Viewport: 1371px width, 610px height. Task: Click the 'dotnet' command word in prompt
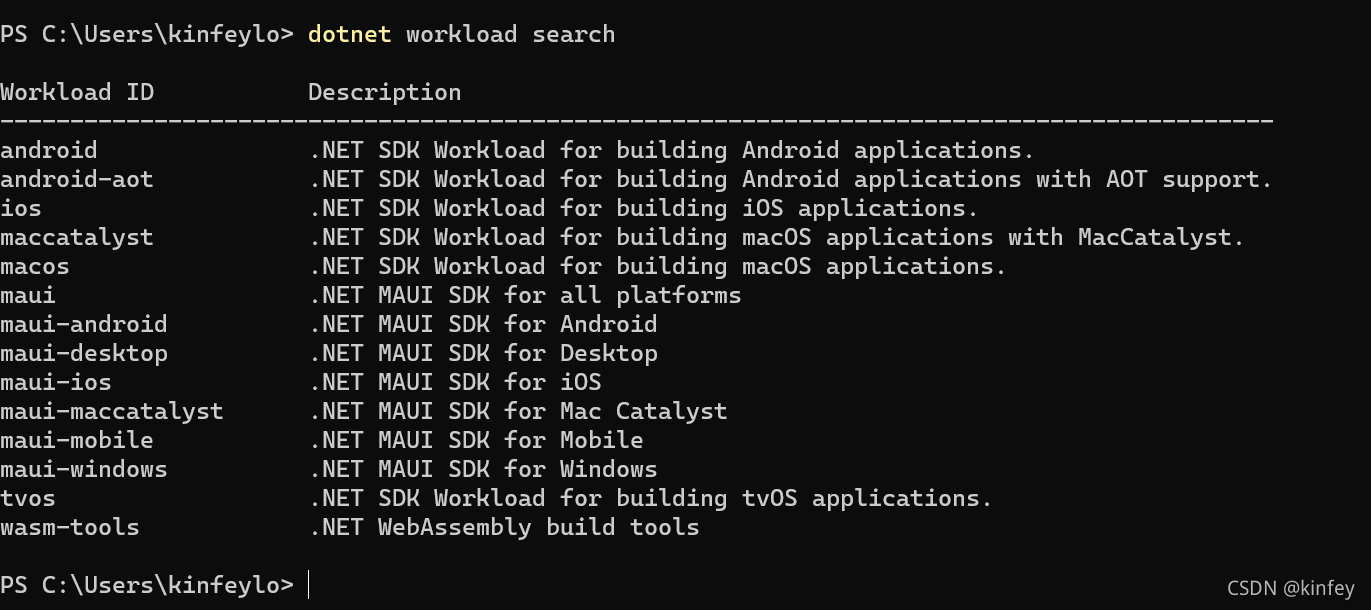pyautogui.click(x=349, y=34)
